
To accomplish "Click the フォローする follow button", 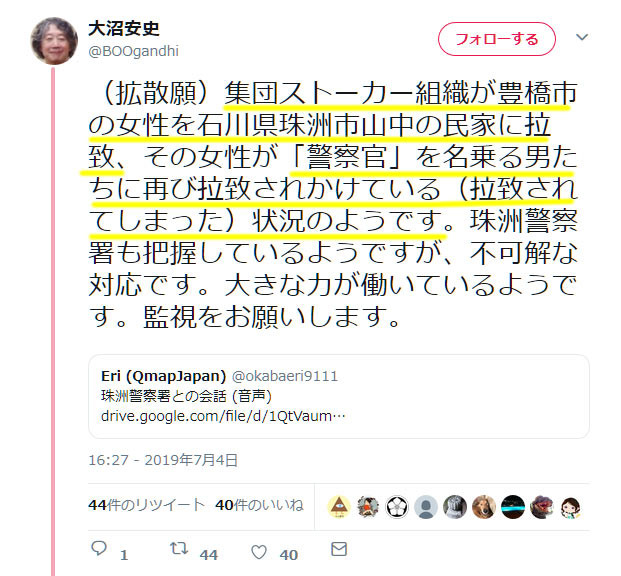I will [497, 39].
